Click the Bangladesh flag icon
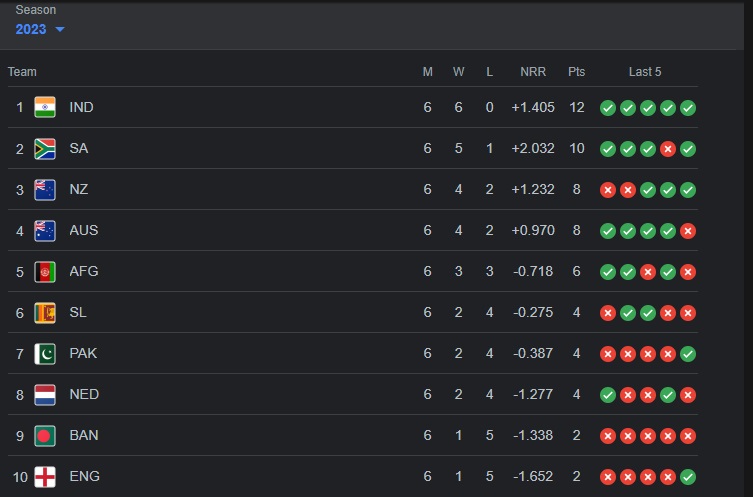 click(45, 436)
